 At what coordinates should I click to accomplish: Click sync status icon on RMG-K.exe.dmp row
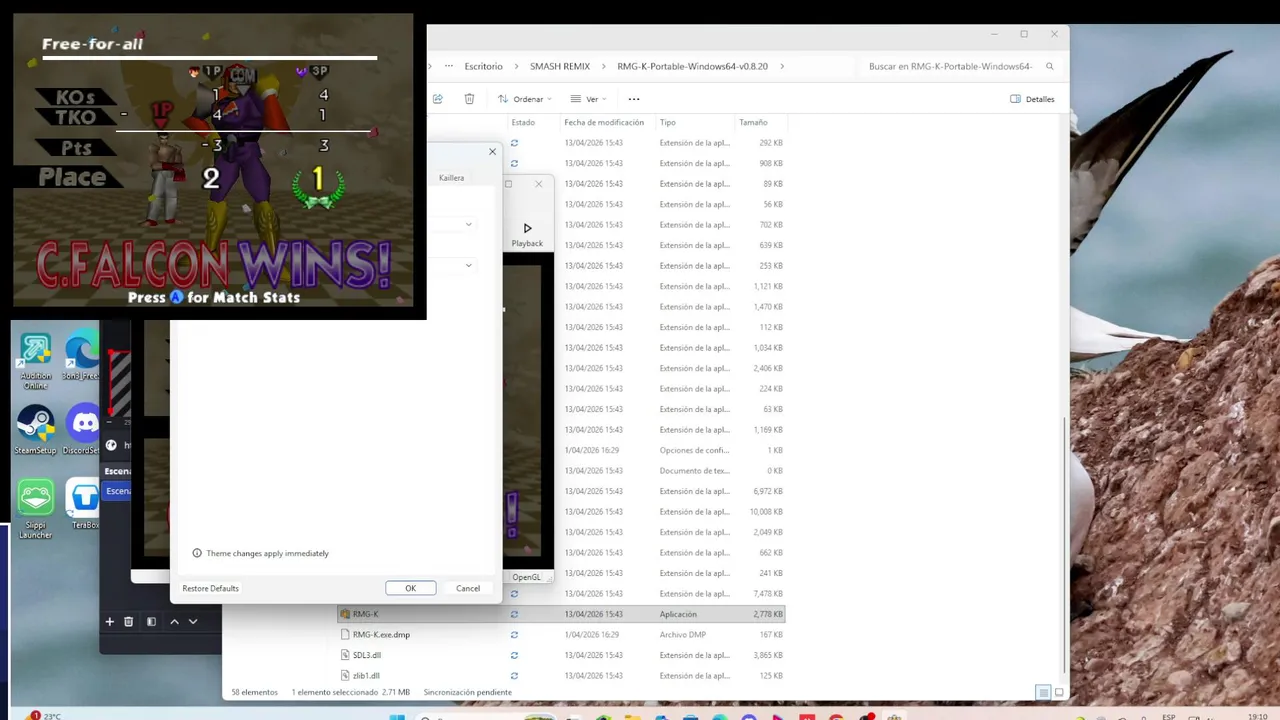click(514, 635)
